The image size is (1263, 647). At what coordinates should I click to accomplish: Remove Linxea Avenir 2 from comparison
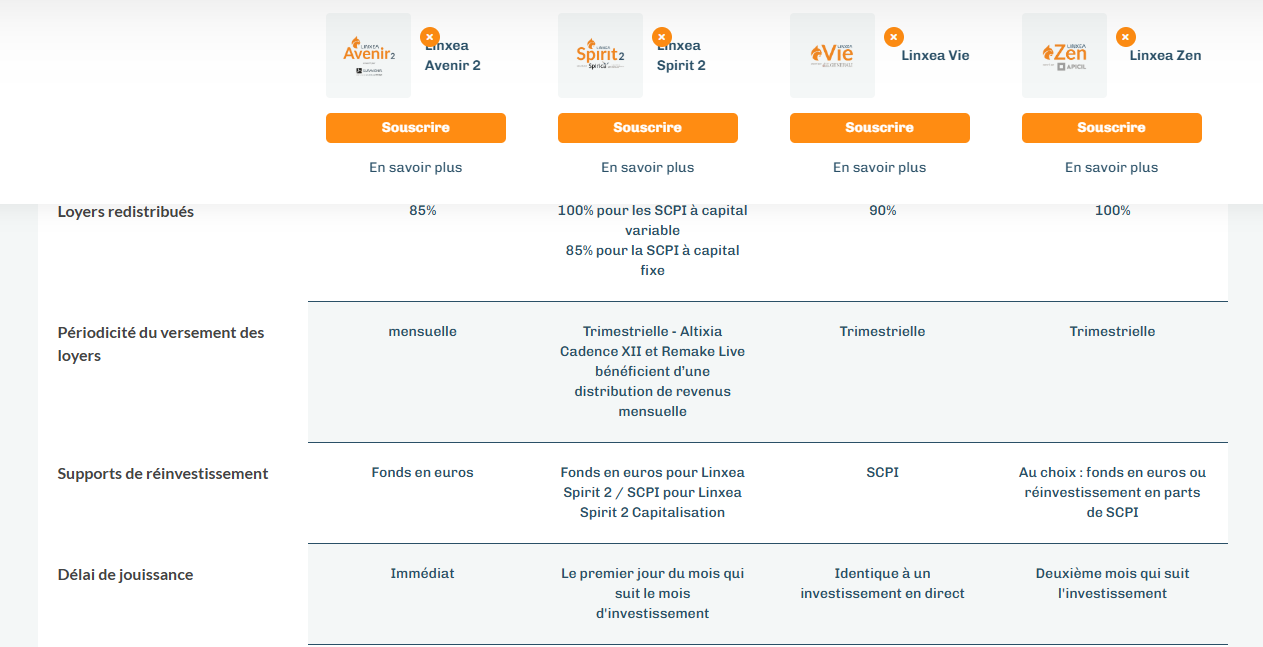tap(430, 37)
